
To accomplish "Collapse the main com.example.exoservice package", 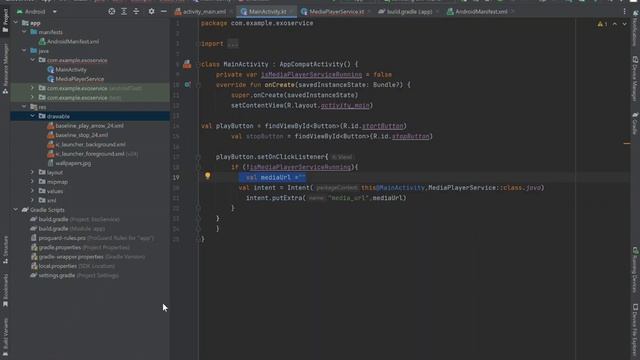I will pos(33,60).
